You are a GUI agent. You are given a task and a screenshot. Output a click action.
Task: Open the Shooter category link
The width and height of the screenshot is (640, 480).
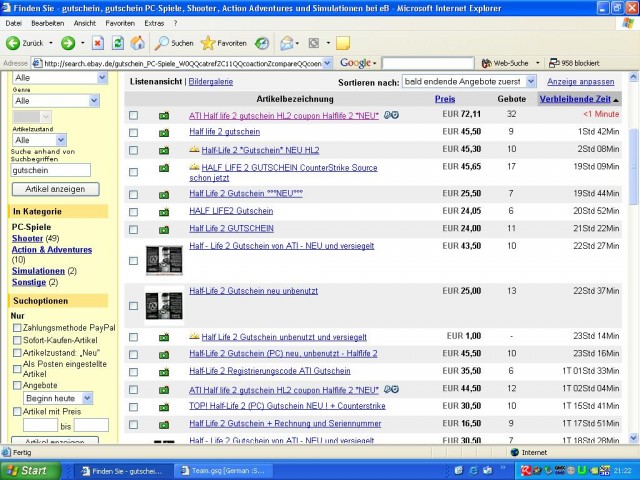point(27,238)
